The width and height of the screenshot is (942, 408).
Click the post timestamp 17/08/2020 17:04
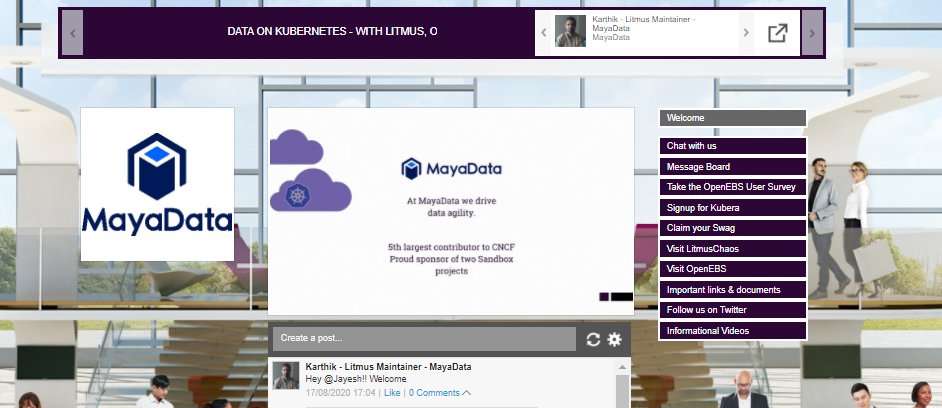click(340, 393)
